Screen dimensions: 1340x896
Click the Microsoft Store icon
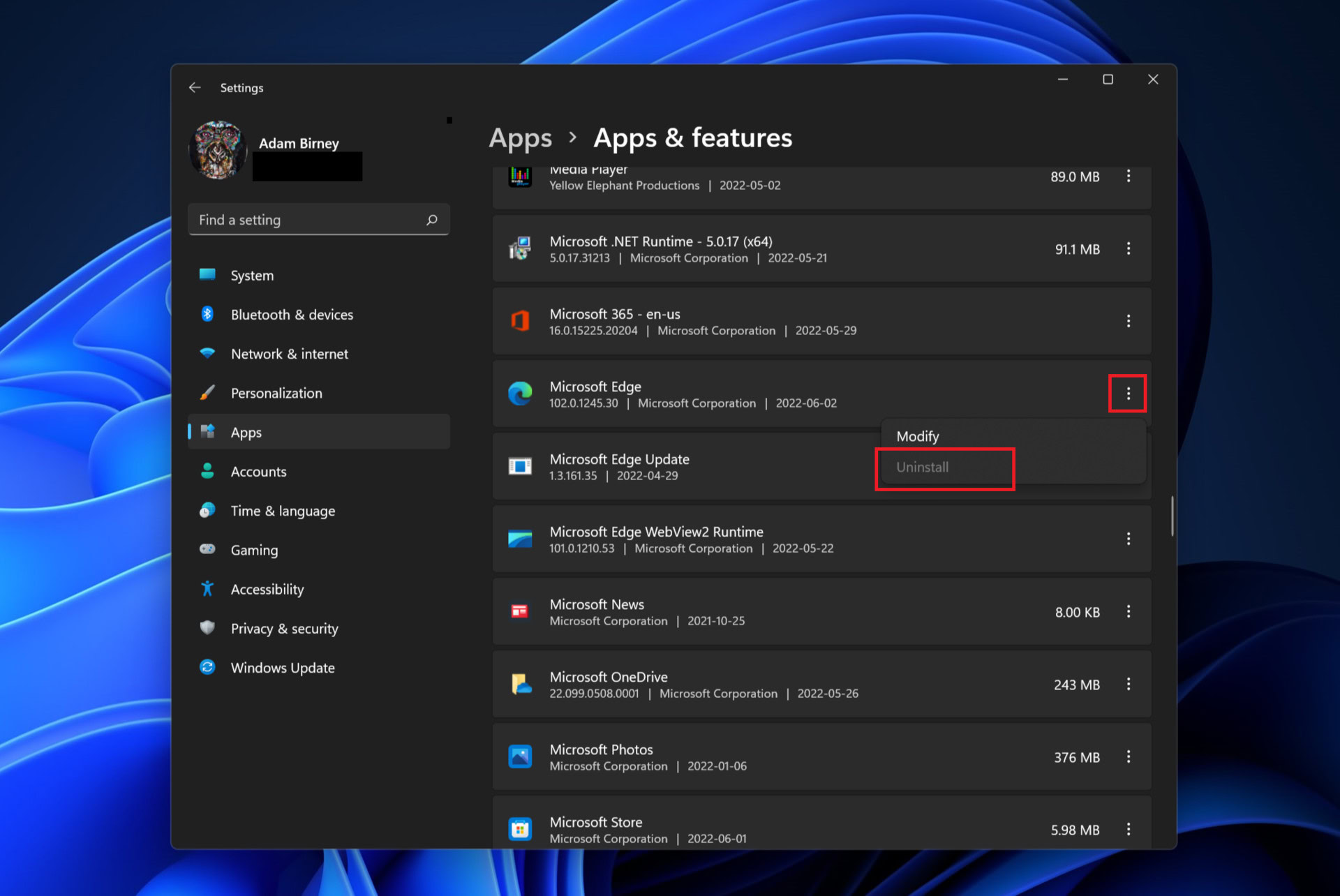point(520,829)
